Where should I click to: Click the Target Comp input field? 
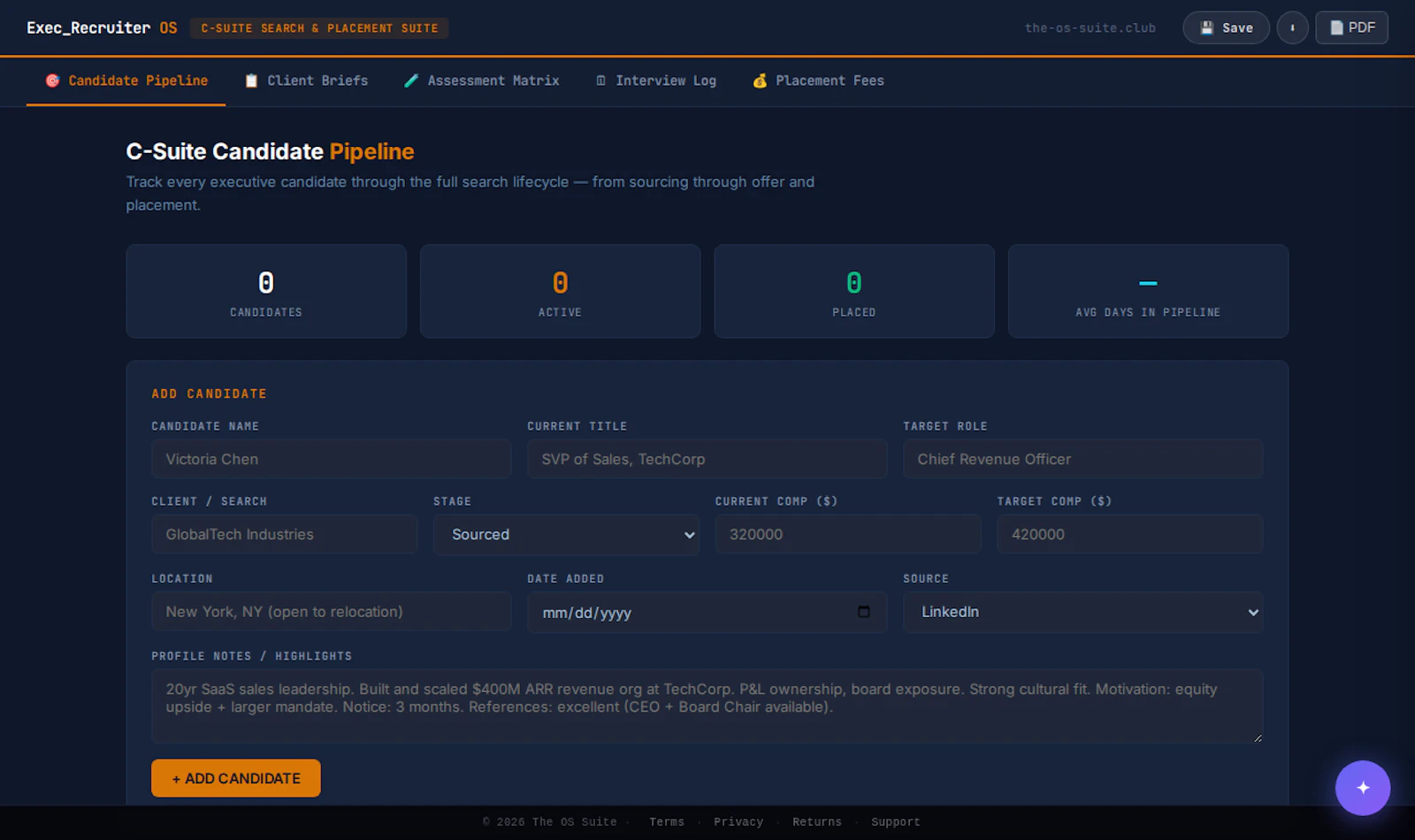point(1130,534)
